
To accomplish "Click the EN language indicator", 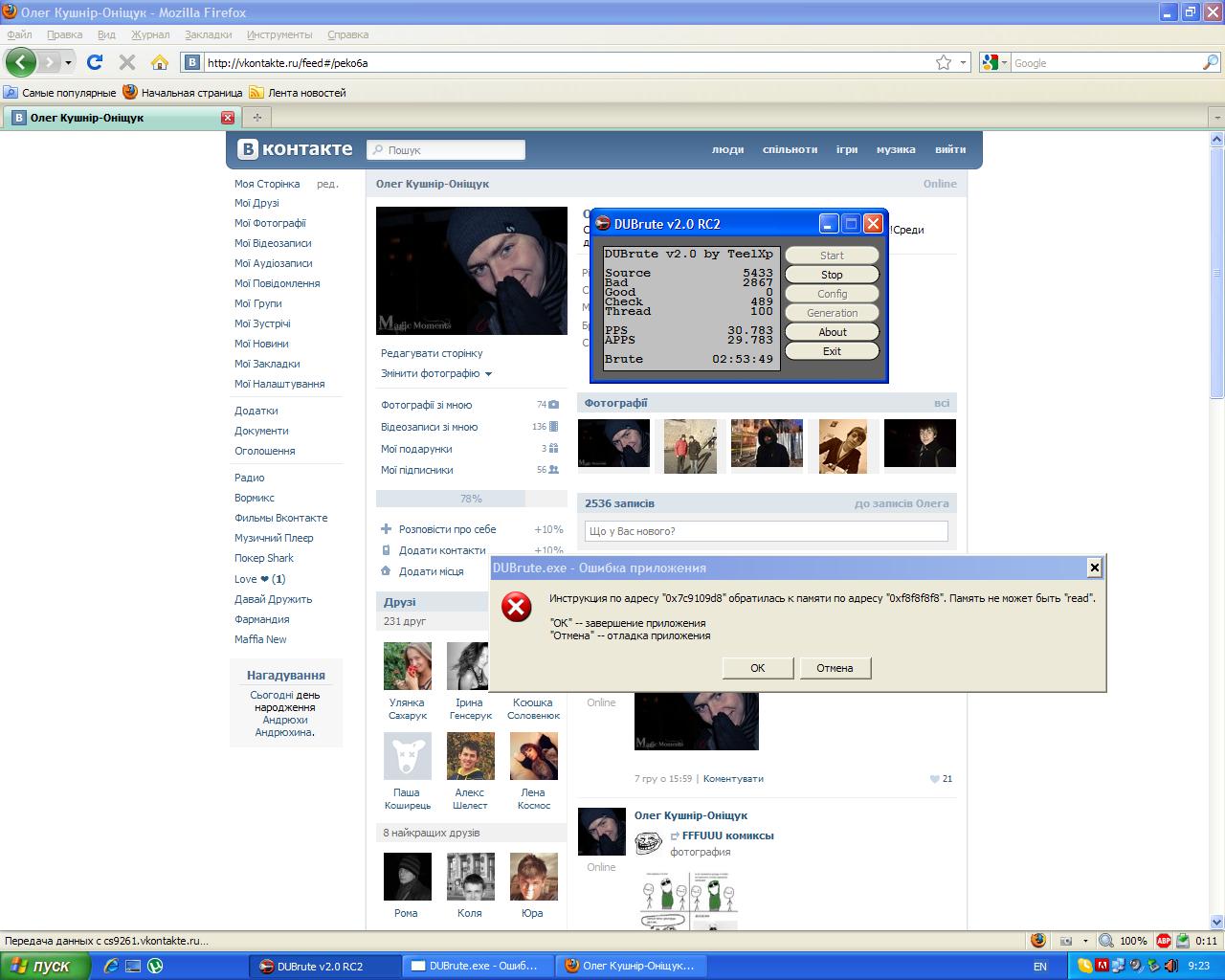I will 1040,967.
